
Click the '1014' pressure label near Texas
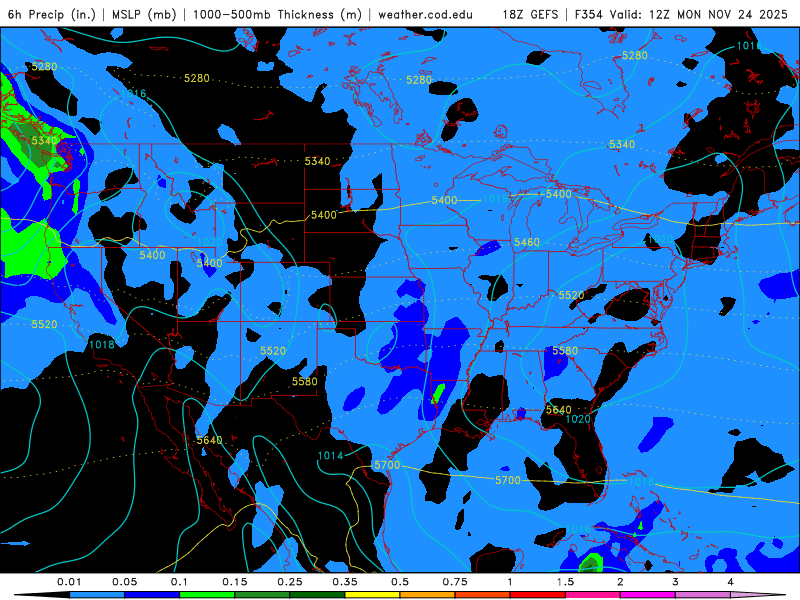[x=330, y=456]
